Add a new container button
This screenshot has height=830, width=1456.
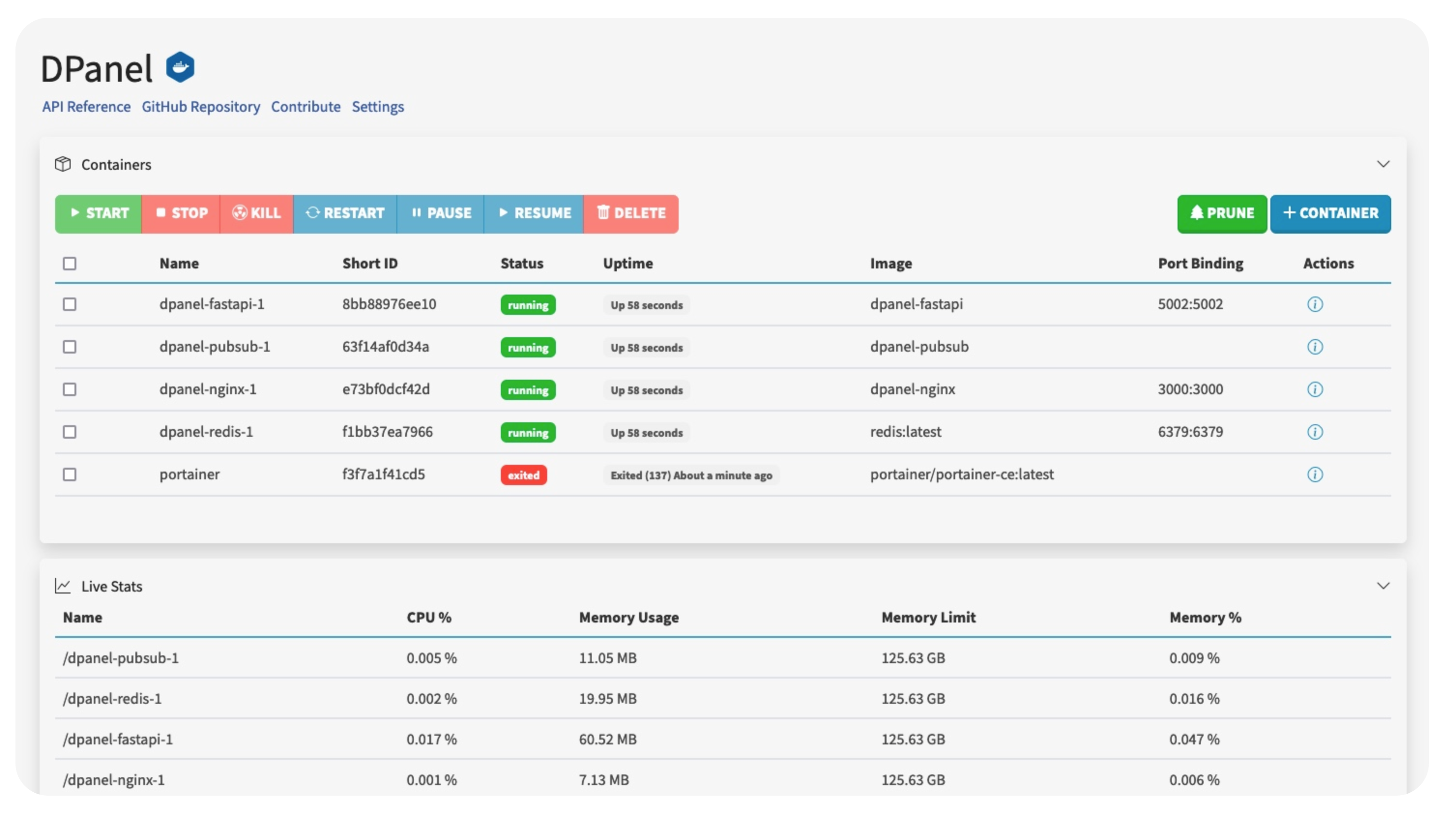tap(1330, 214)
